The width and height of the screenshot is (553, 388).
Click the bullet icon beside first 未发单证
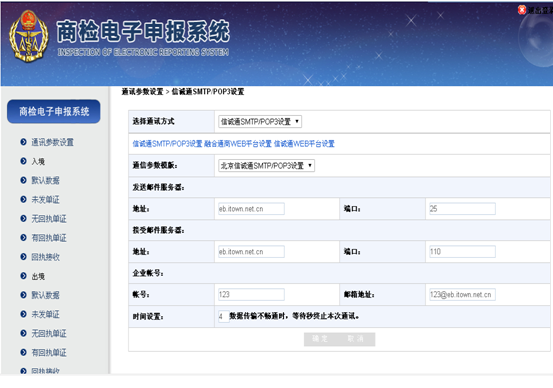point(23,199)
